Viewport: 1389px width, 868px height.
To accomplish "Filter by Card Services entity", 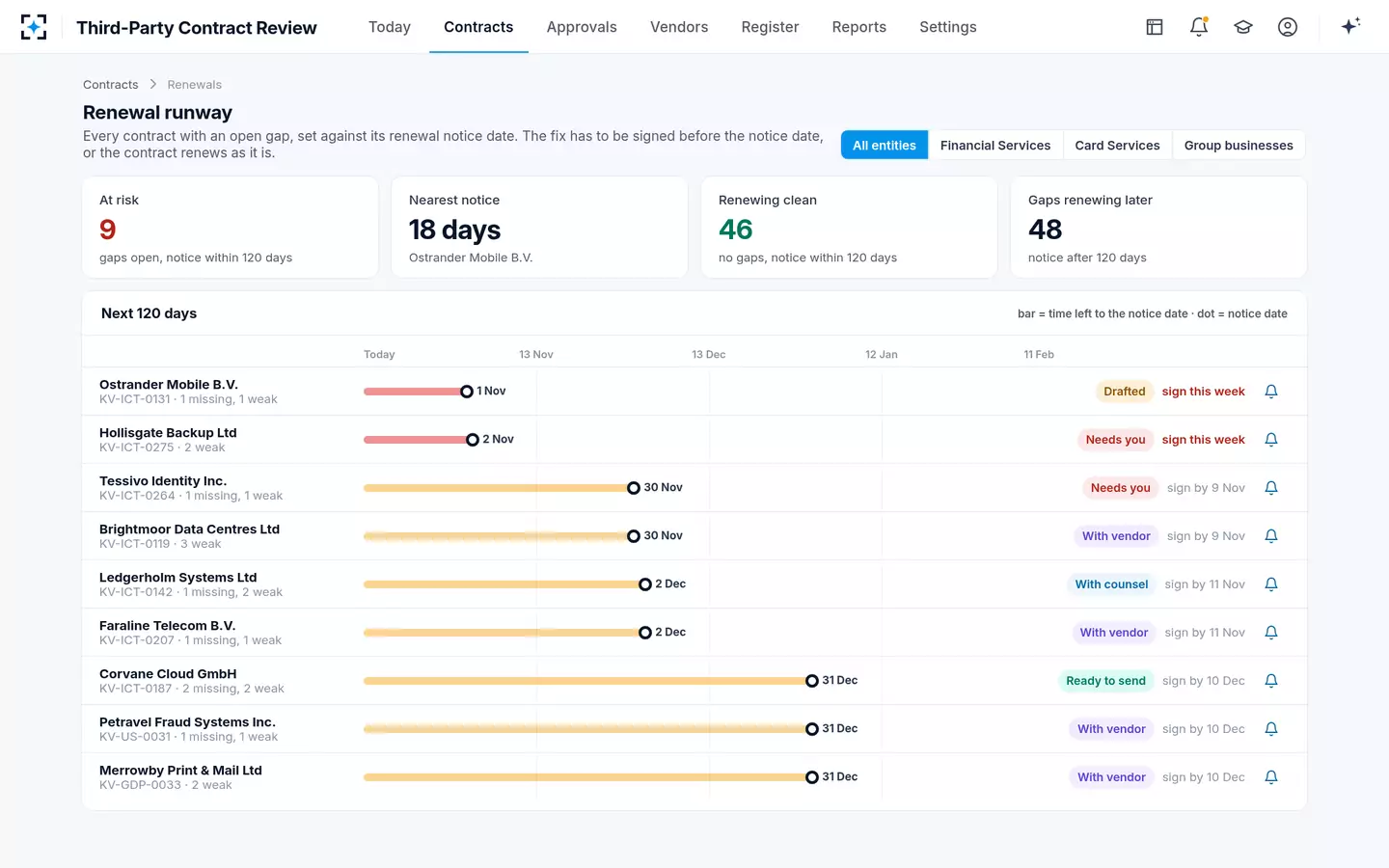I will (x=1117, y=145).
